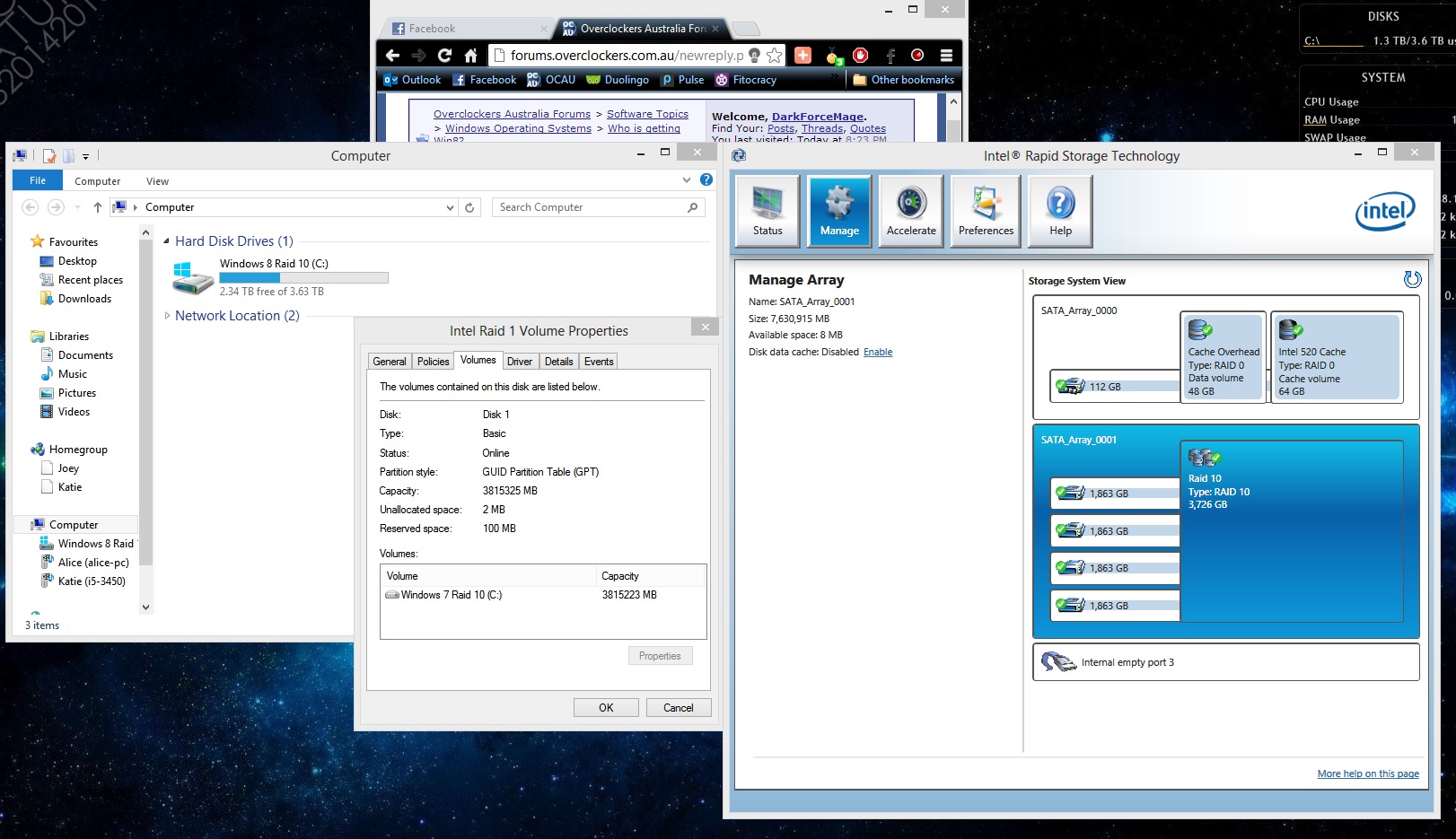Open the Overclockers Australia Forums link
Viewport: 1456px width, 839px height.
(x=512, y=114)
